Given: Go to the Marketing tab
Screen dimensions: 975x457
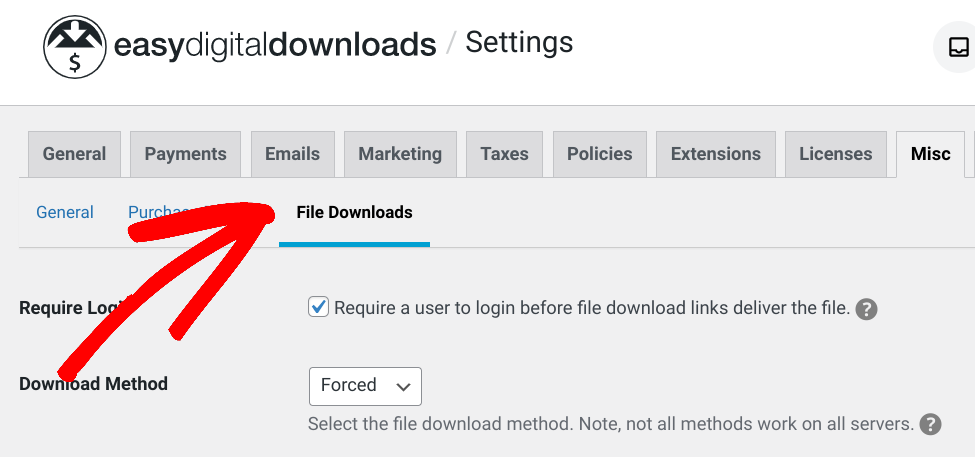Looking at the screenshot, I should point(400,154).
